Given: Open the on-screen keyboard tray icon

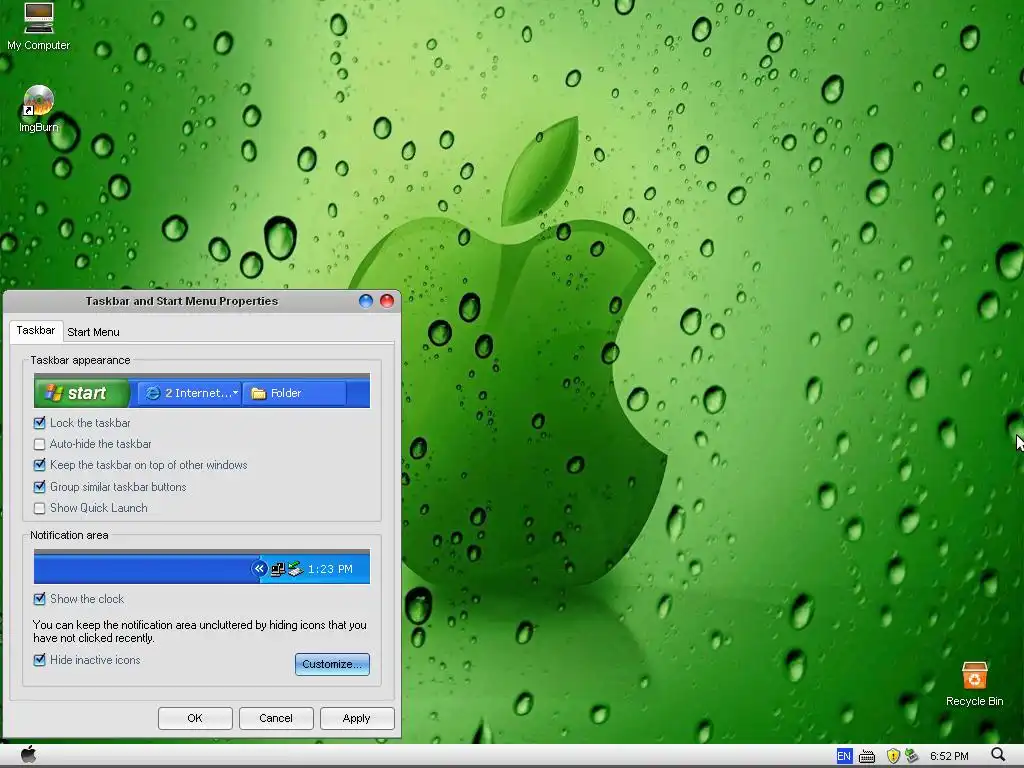Looking at the screenshot, I should (867, 756).
